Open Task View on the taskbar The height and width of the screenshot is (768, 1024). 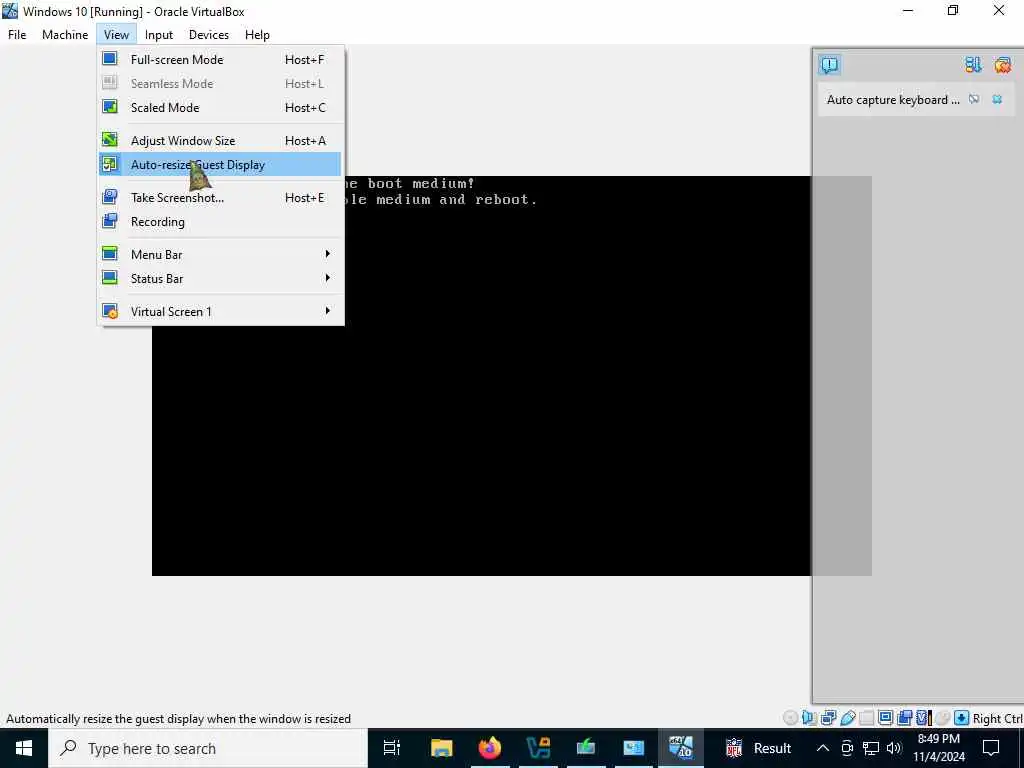(x=392, y=748)
